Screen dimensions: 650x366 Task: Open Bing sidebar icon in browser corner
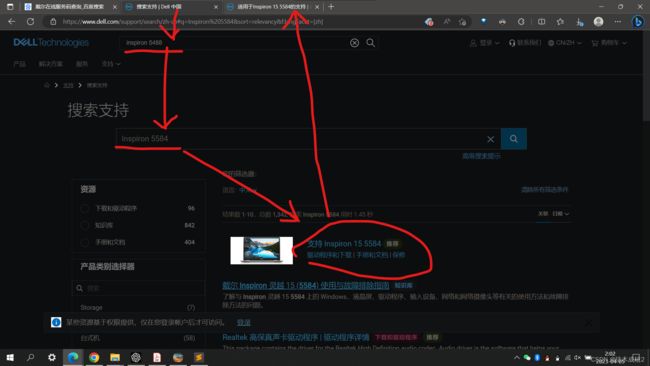638,22
